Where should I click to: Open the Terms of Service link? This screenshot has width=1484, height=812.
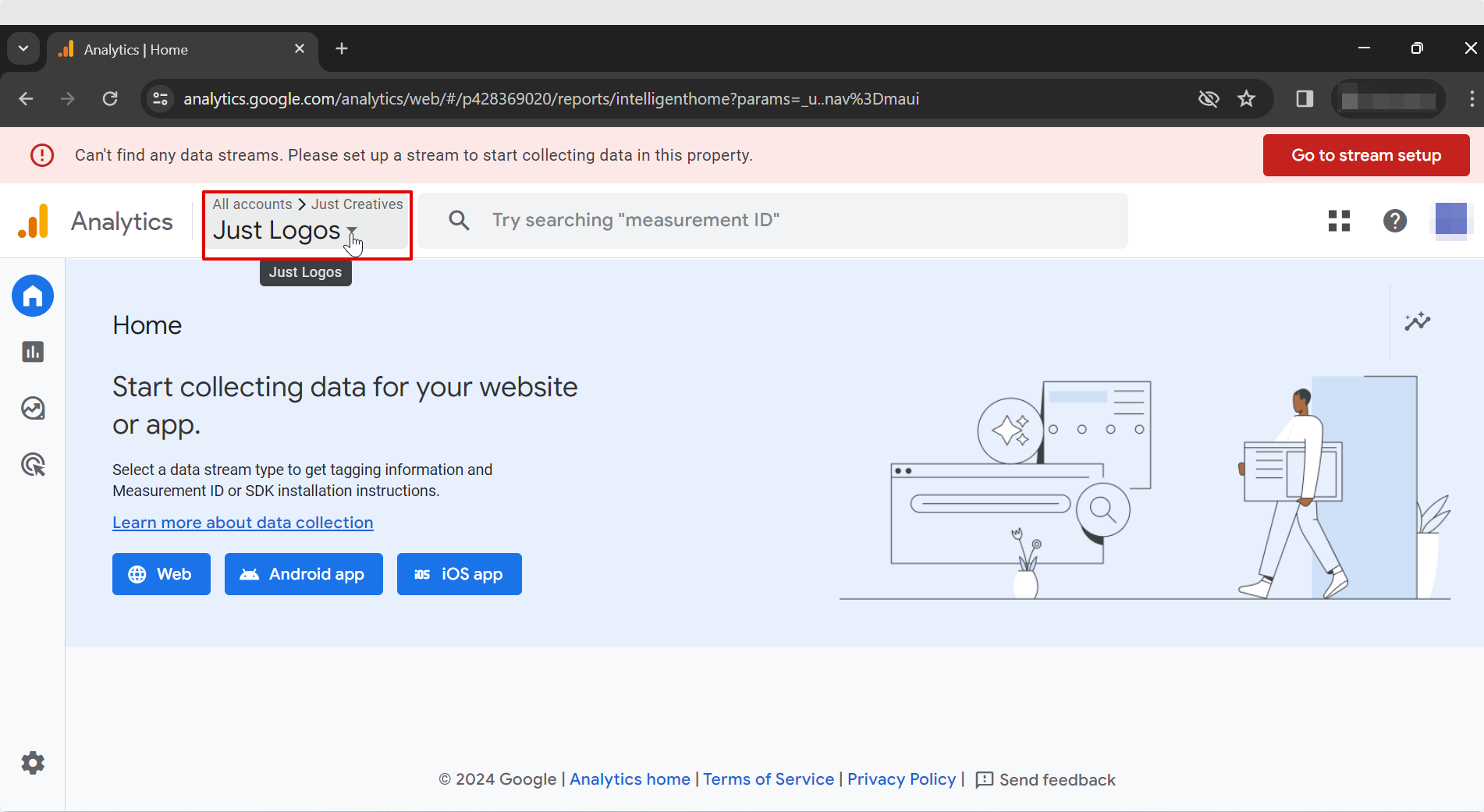(x=769, y=779)
